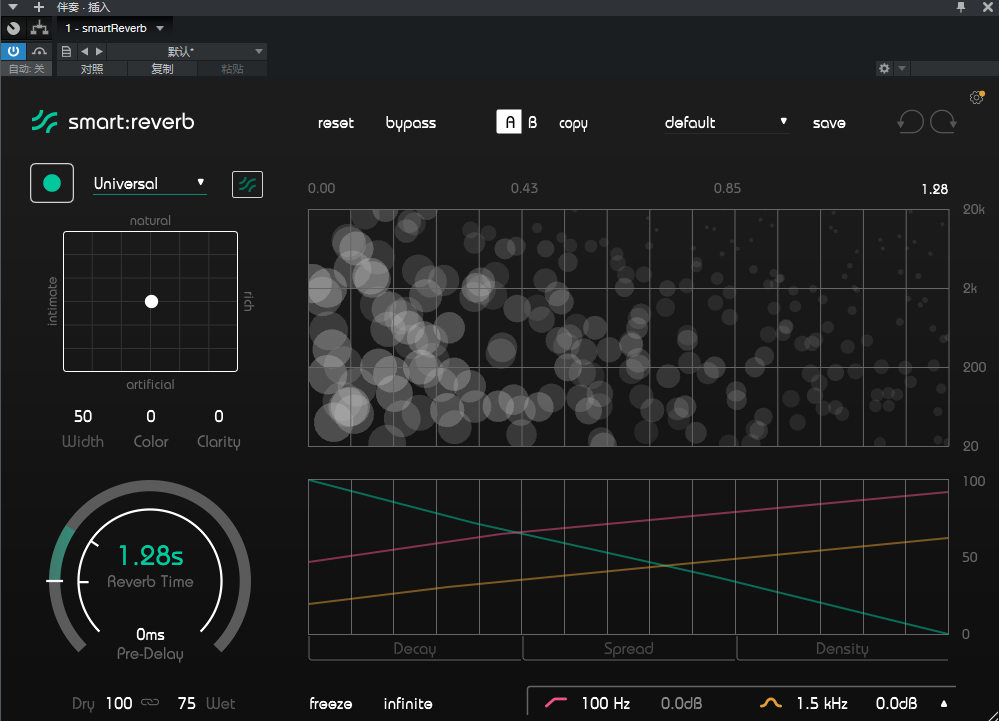Open title bar menu triangle at top left
Screen dimensions: 999x721
(12, 7)
